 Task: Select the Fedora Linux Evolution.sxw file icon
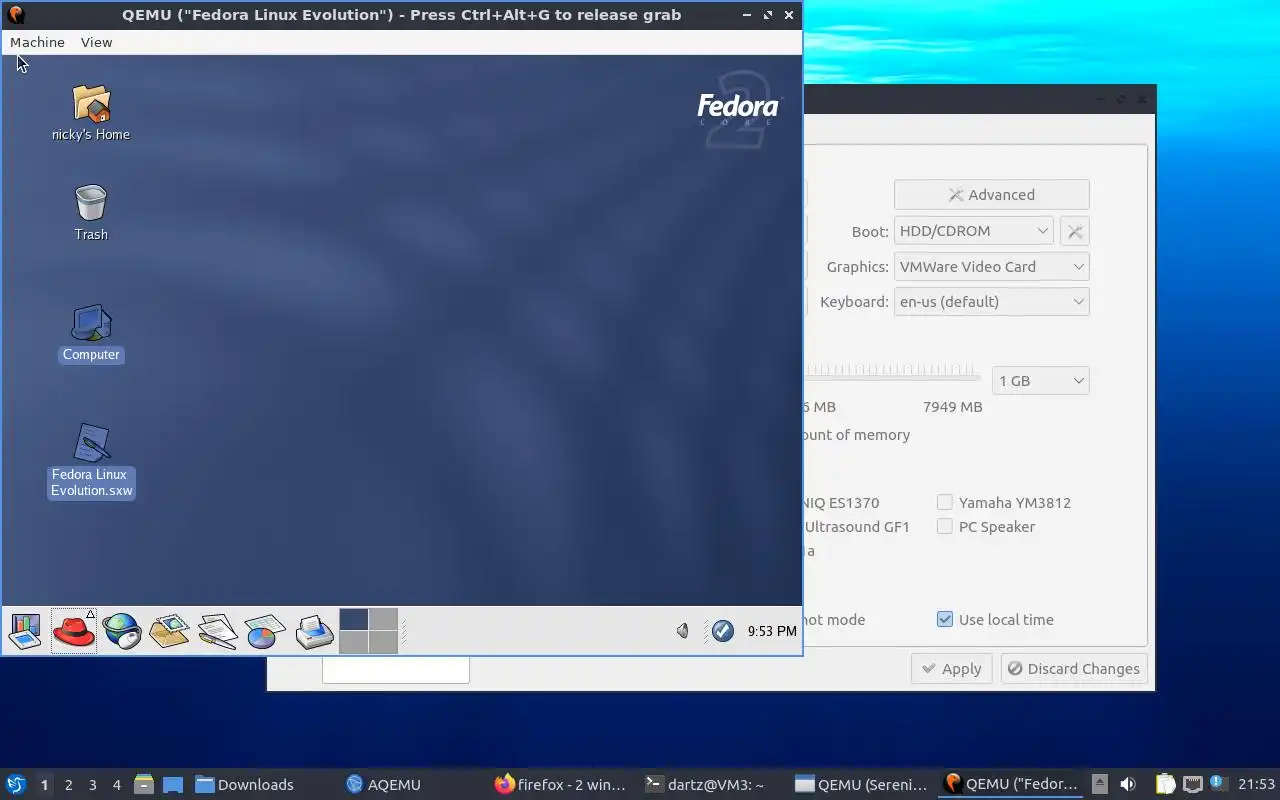[x=91, y=460]
